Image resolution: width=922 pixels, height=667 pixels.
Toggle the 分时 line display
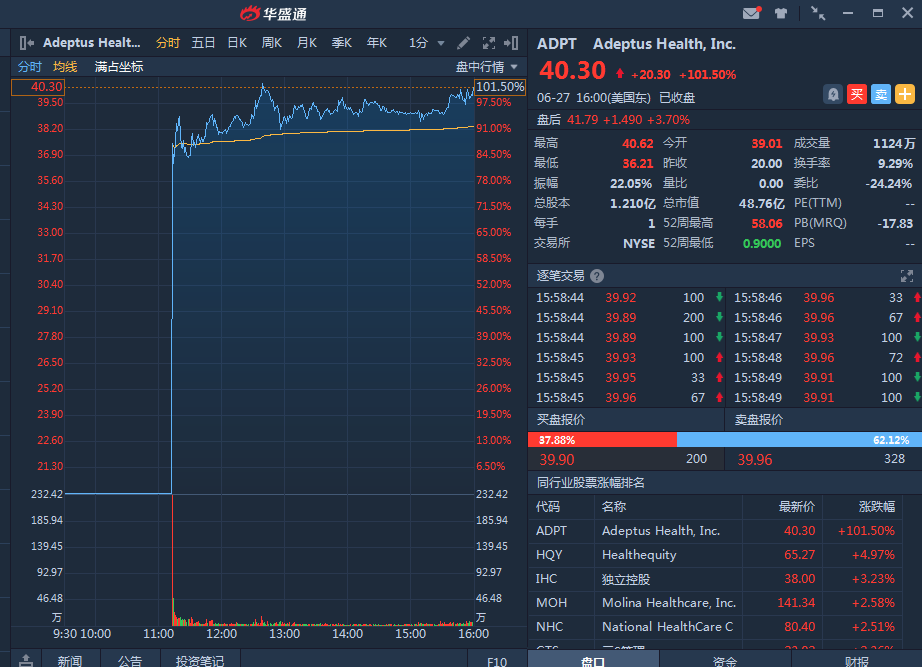click(29, 67)
